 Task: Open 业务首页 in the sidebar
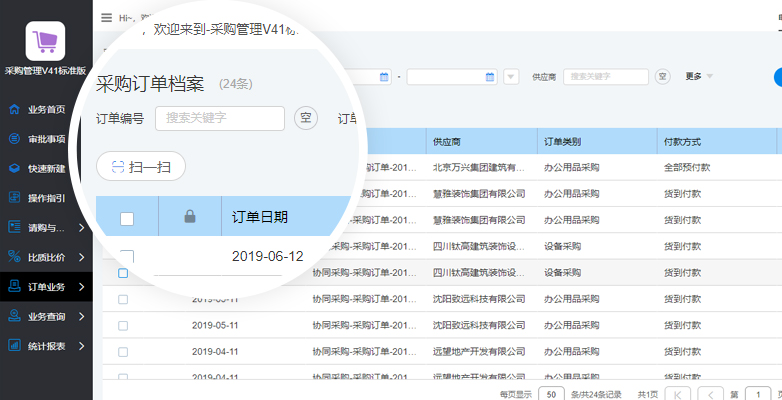coord(46,109)
